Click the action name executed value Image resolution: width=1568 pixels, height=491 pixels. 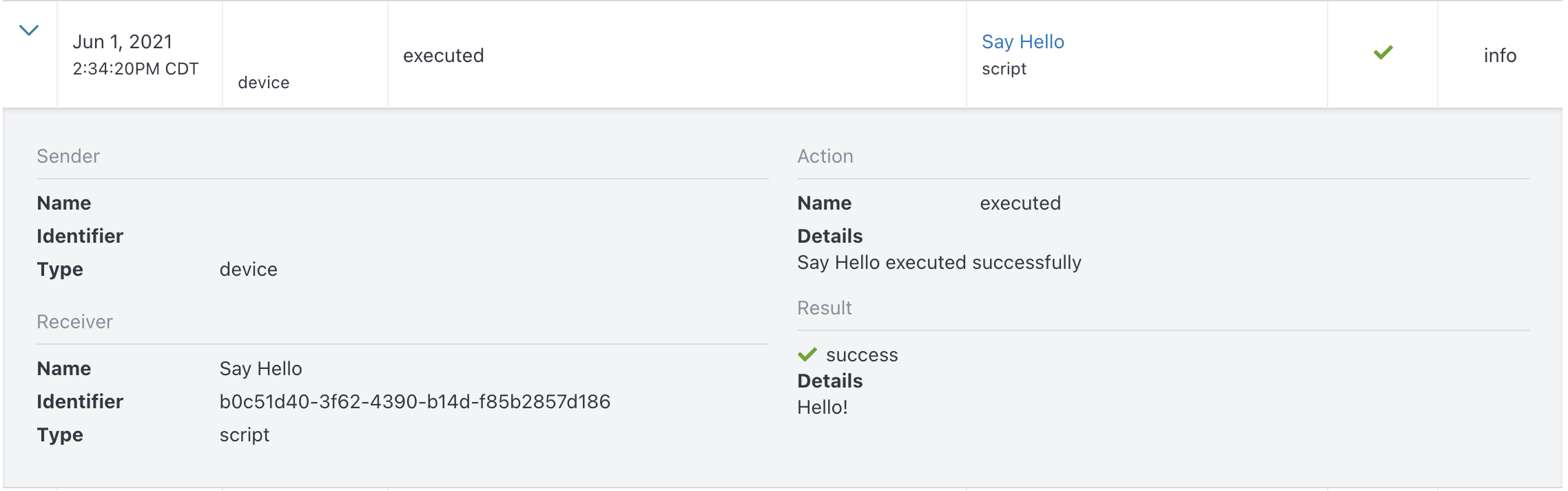click(x=1020, y=203)
